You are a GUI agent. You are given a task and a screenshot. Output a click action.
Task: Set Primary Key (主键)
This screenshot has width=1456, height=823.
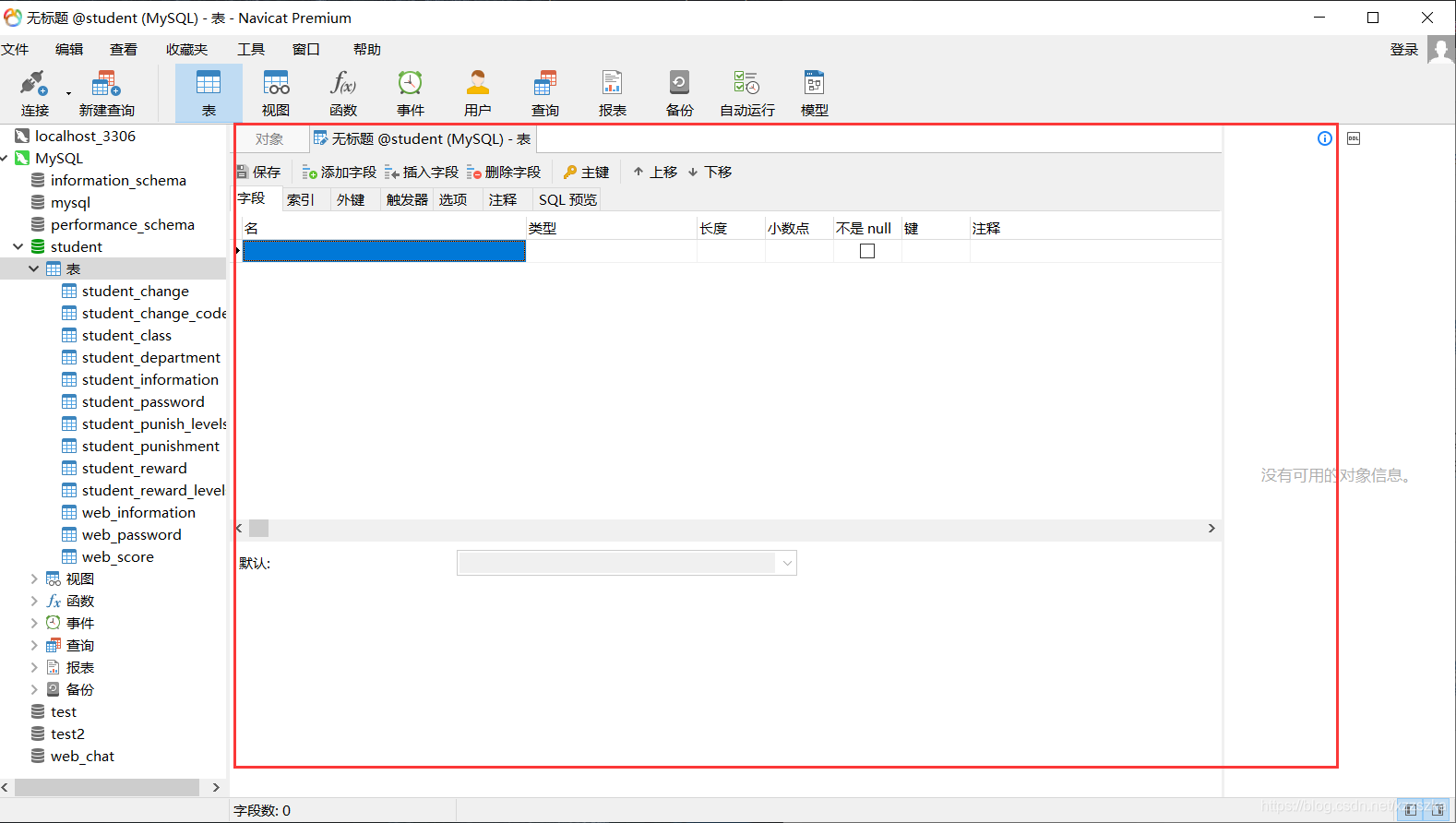tap(586, 172)
